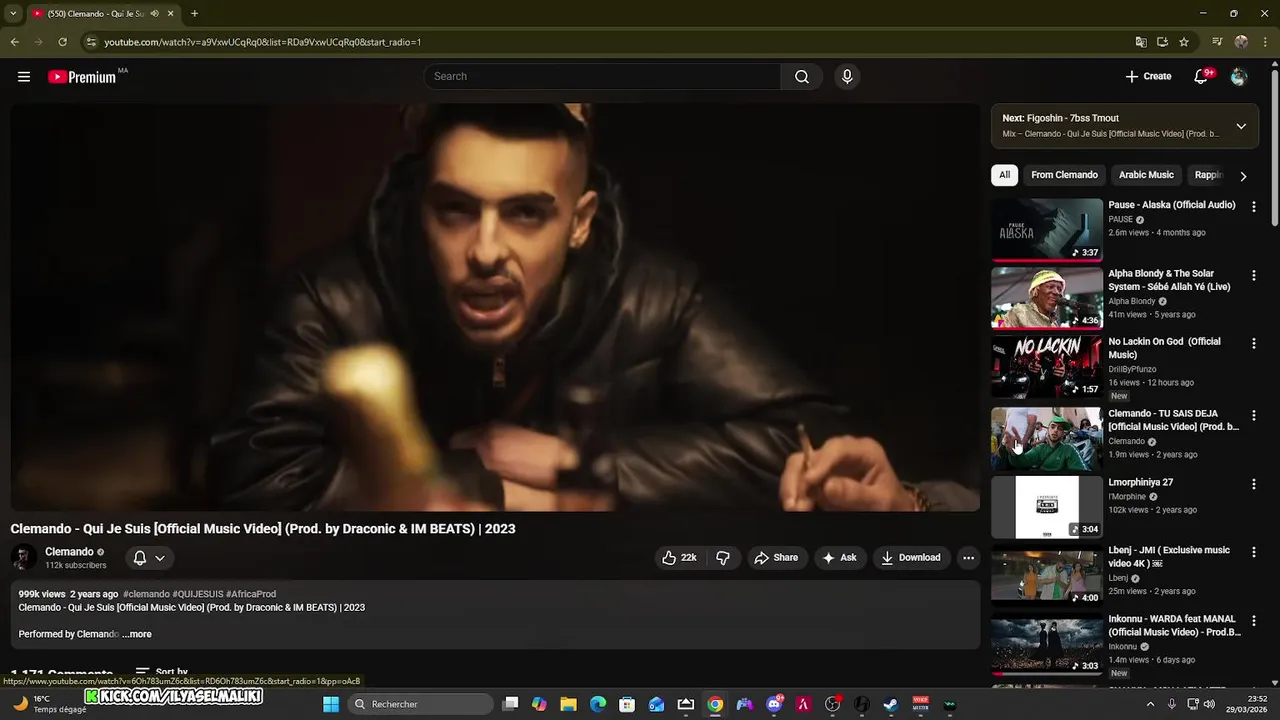Click the install app icon in address bar
This screenshot has width=1280, height=720.
point(1162,42)
